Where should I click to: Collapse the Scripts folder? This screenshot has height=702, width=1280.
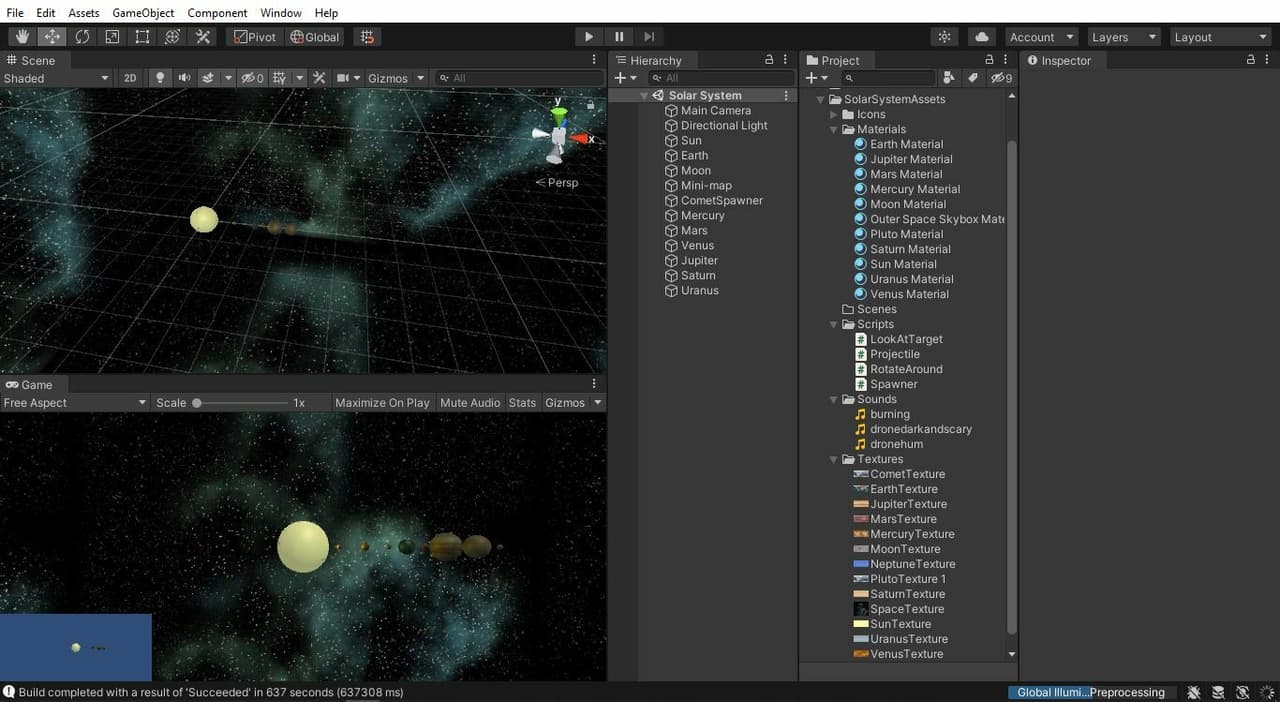[x=834, y=324]
